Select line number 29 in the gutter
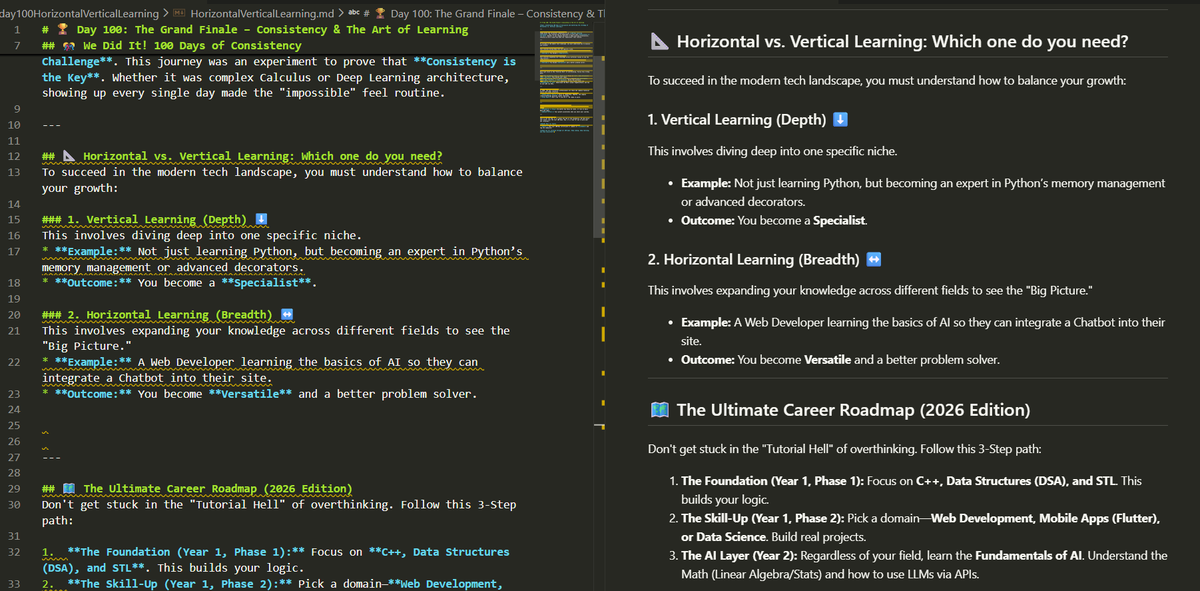The width and height of the screenshot is (1200, 591). coord(14,488)
